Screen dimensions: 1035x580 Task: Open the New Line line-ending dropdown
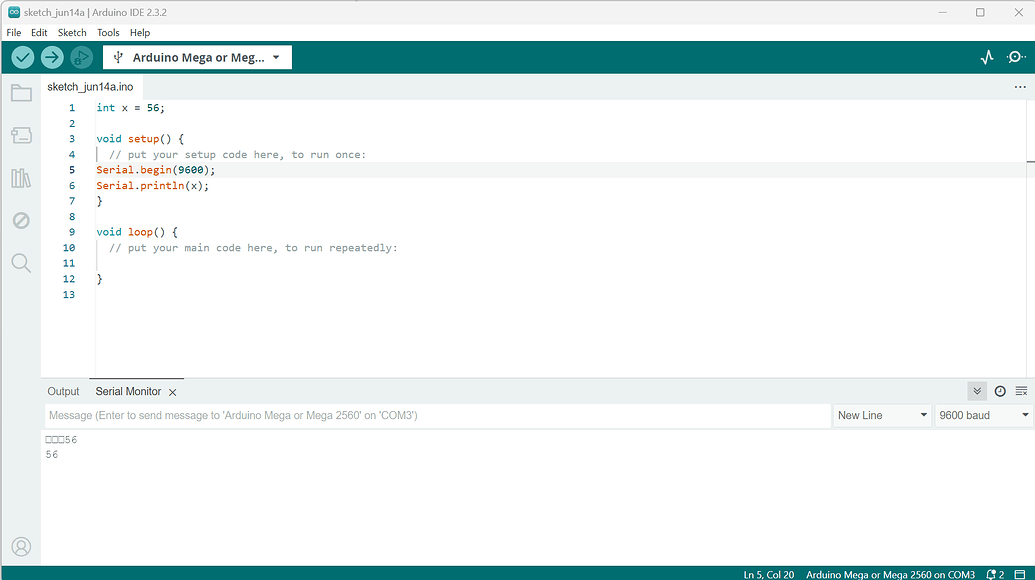881,415
